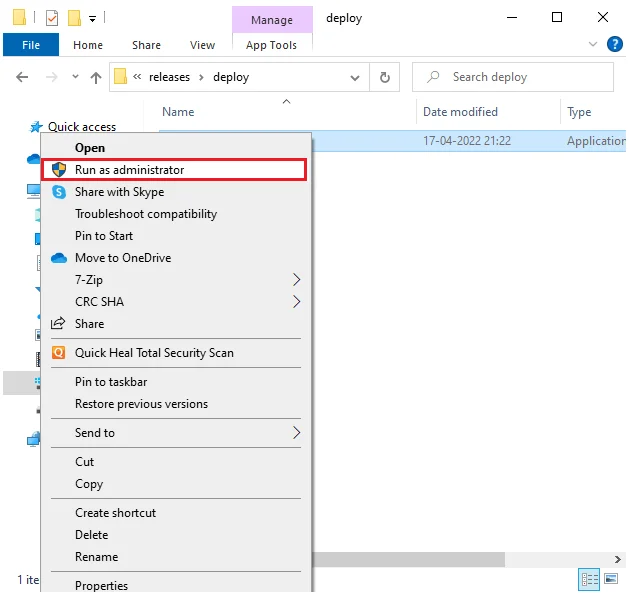Viewport: 629px width, 594px height.
Task: Select deploy in the address breadcrumb
Action: 231,77
